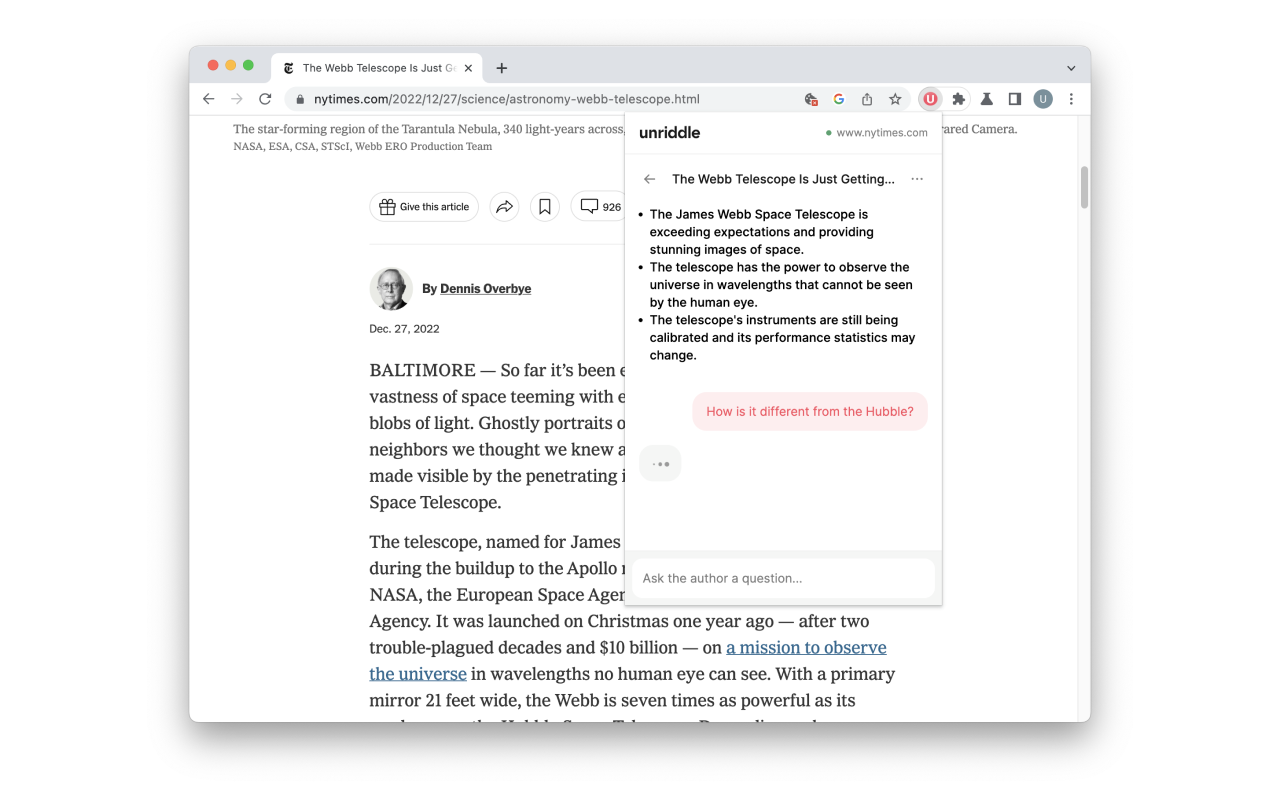Open a new tab with plus button
This screenshot has width=1280, height=800.
click(x=502, y=68)
